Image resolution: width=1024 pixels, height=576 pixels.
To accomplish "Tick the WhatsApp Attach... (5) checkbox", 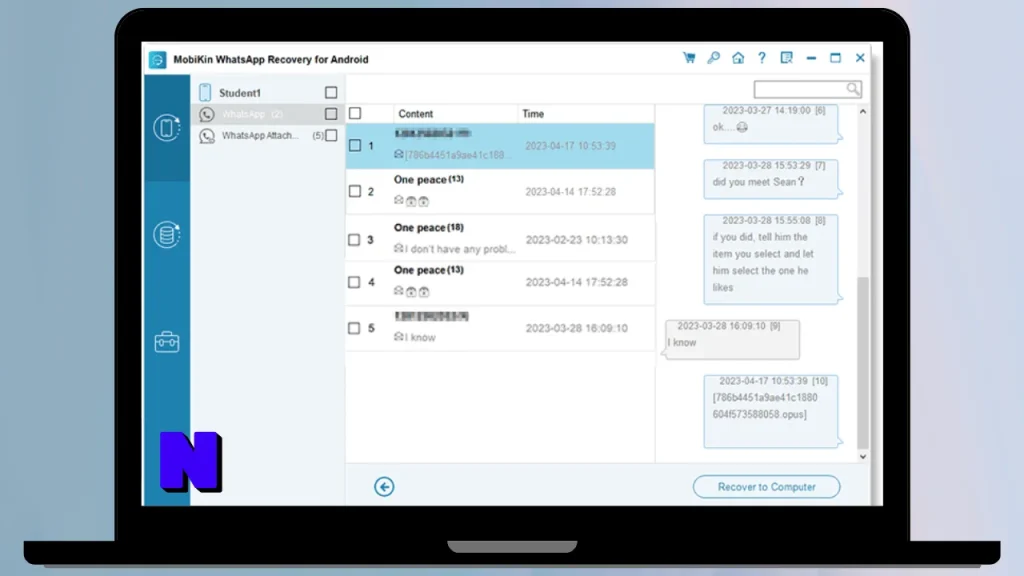I will (331, 136).
